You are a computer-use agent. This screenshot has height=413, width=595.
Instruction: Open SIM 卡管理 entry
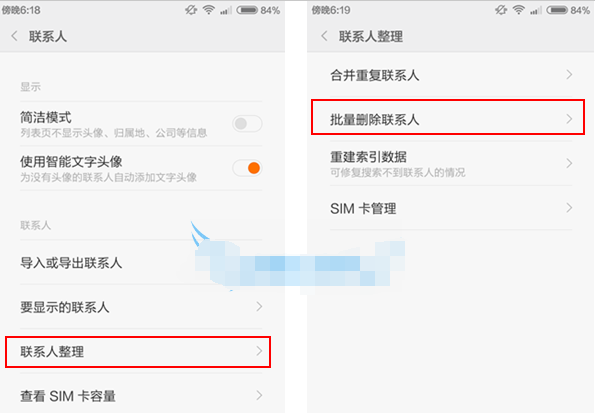(x=451, y=208)
